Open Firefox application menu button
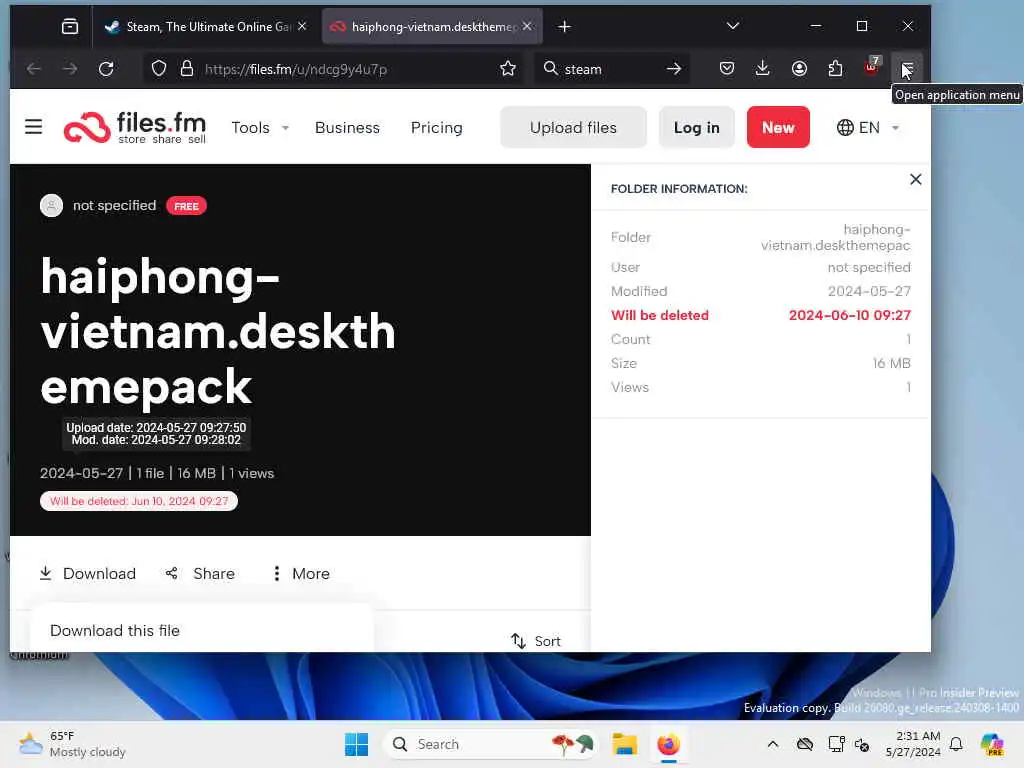 [x=906, y=69]
